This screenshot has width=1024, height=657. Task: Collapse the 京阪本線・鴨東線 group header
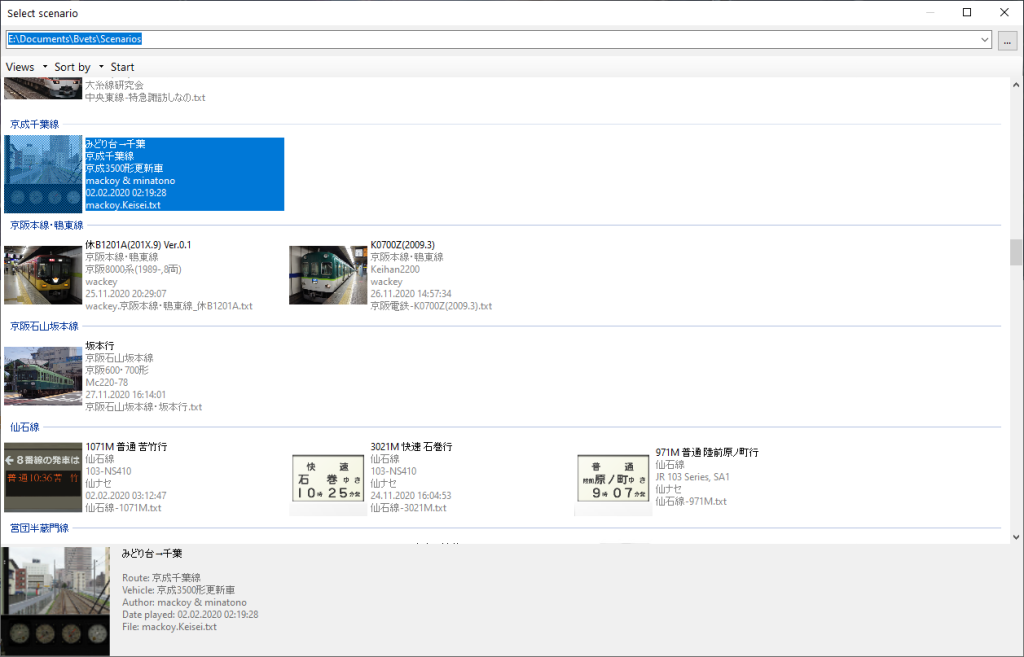tap(46, 226)
